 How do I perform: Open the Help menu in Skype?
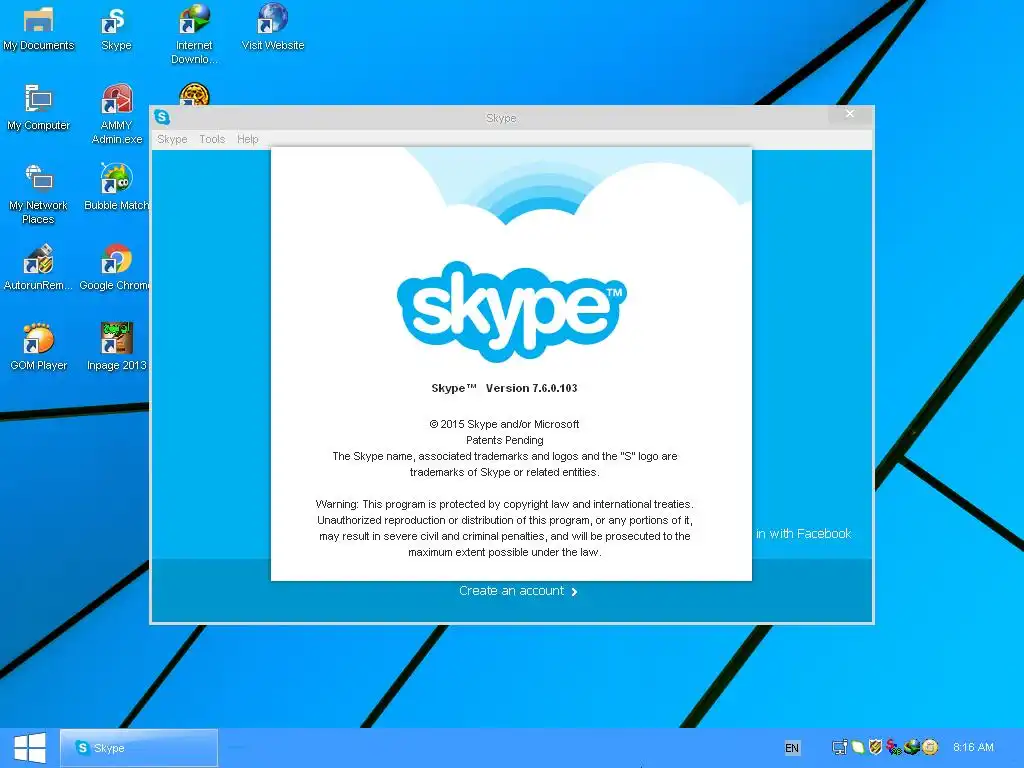248,139
